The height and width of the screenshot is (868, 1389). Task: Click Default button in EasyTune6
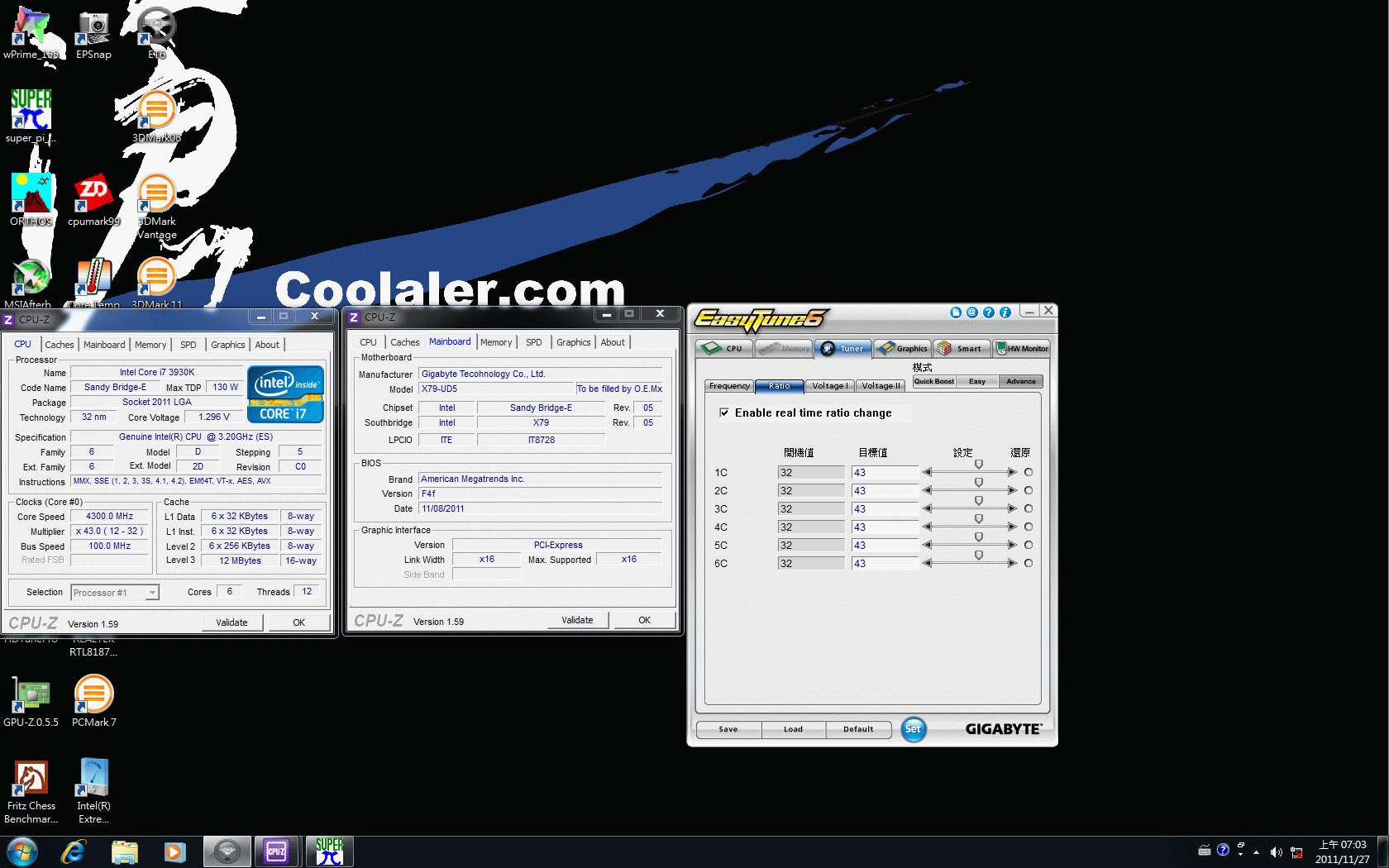point(858,729)
